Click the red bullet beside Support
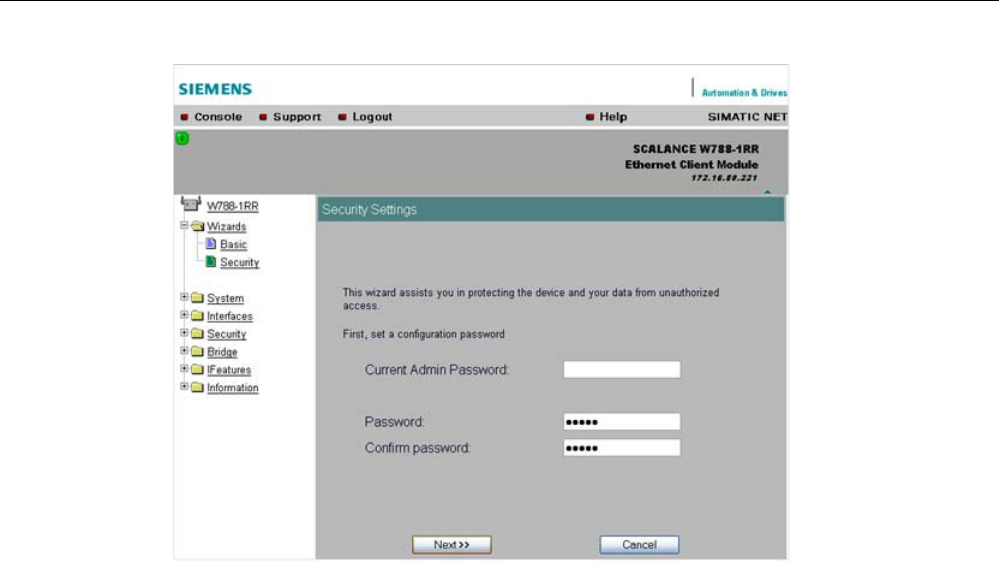 [x=263, y=117]
